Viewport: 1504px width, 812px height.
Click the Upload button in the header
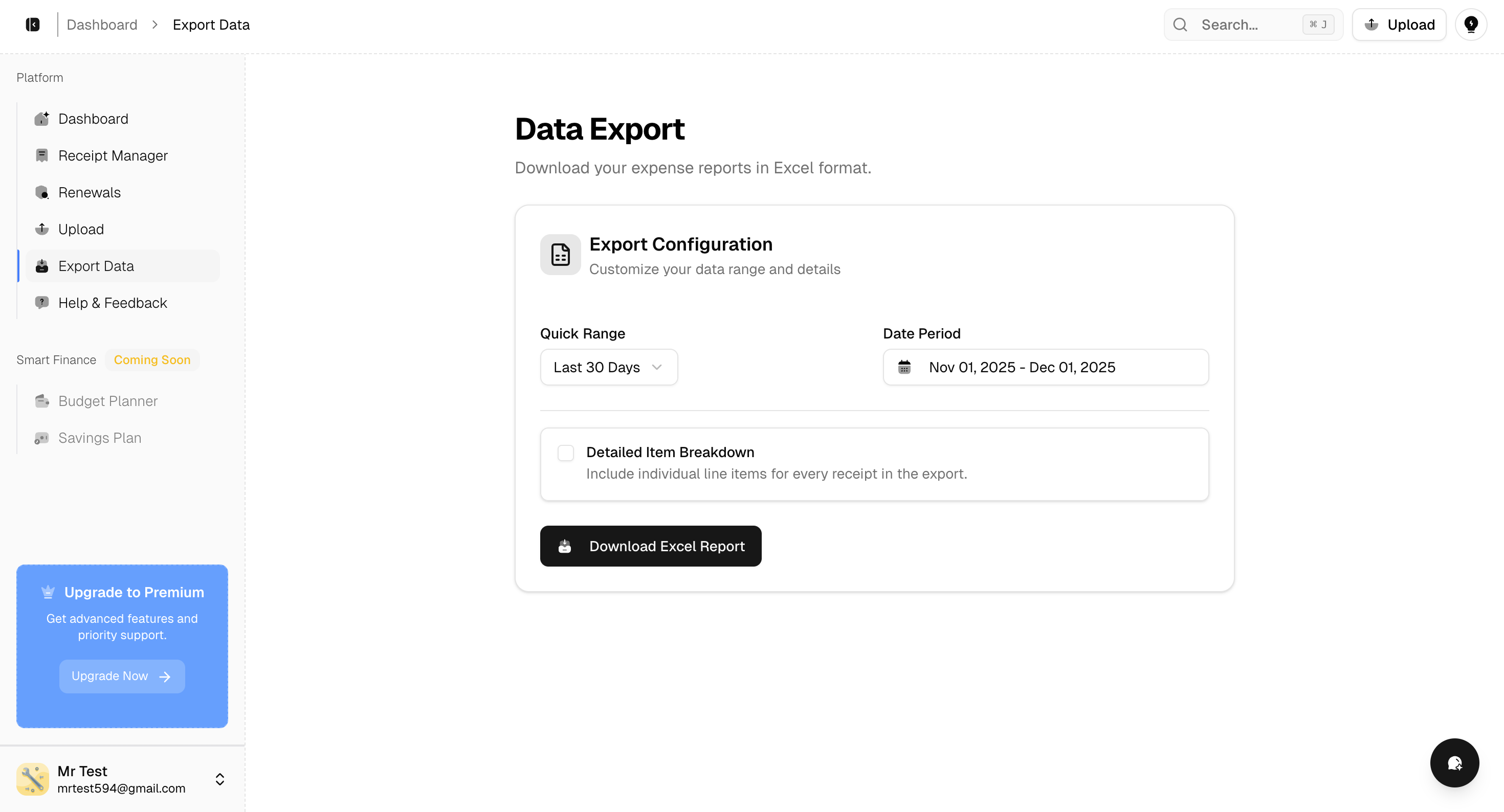point(1399,25)
